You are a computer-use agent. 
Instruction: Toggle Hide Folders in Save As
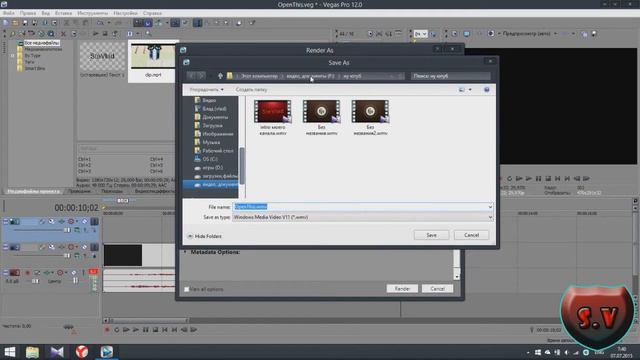pos(204,236)
